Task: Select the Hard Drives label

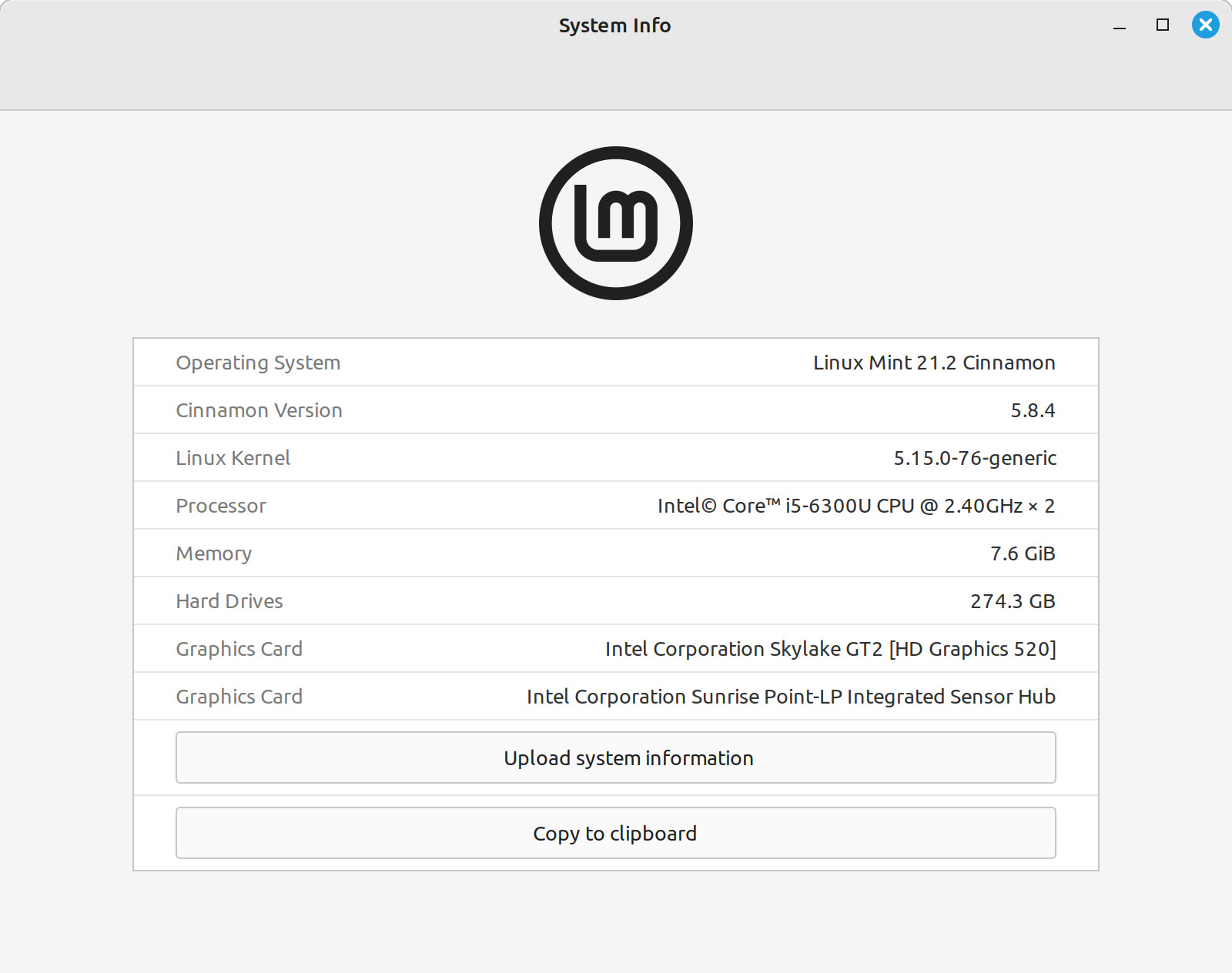Action: tap(229, 601)
